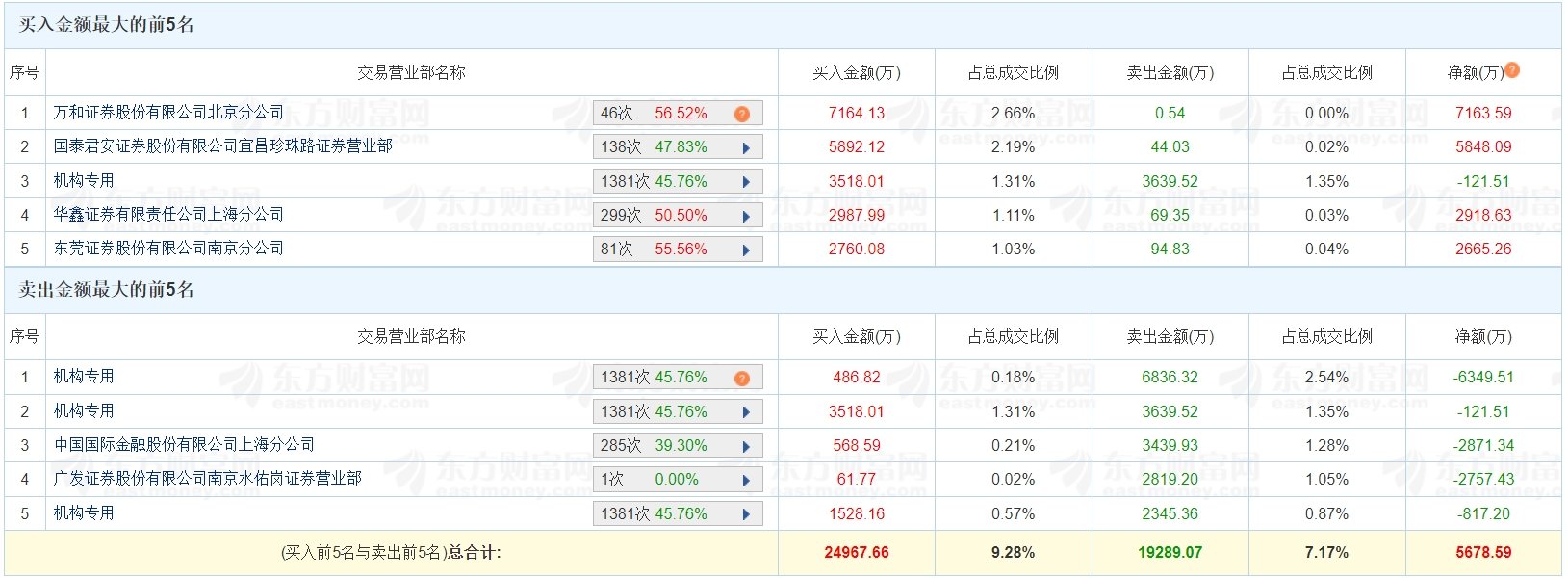
Task: Select buy amount 5892.12
Action: click(x=856, y=147)
